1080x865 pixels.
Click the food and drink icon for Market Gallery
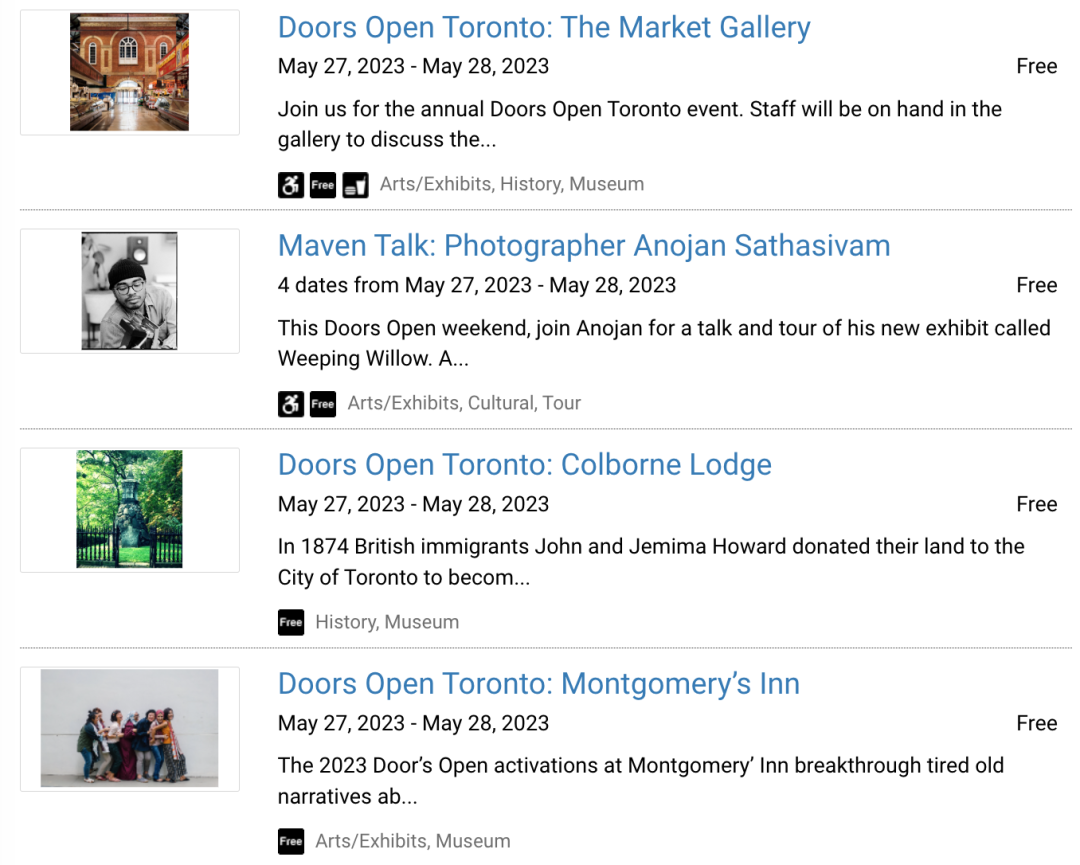[x=355, y=185]
